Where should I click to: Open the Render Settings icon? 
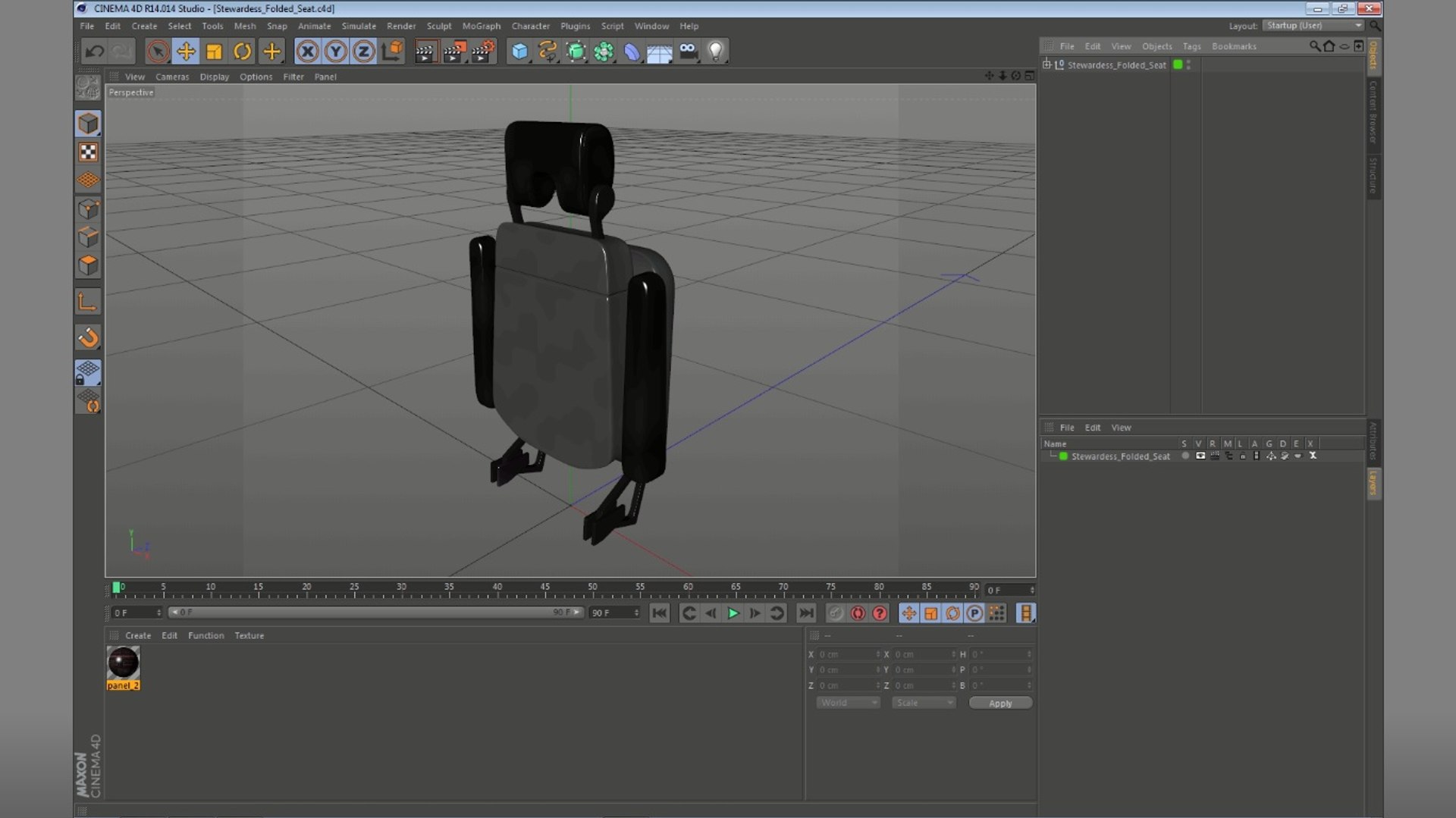[x=483, y=52]
